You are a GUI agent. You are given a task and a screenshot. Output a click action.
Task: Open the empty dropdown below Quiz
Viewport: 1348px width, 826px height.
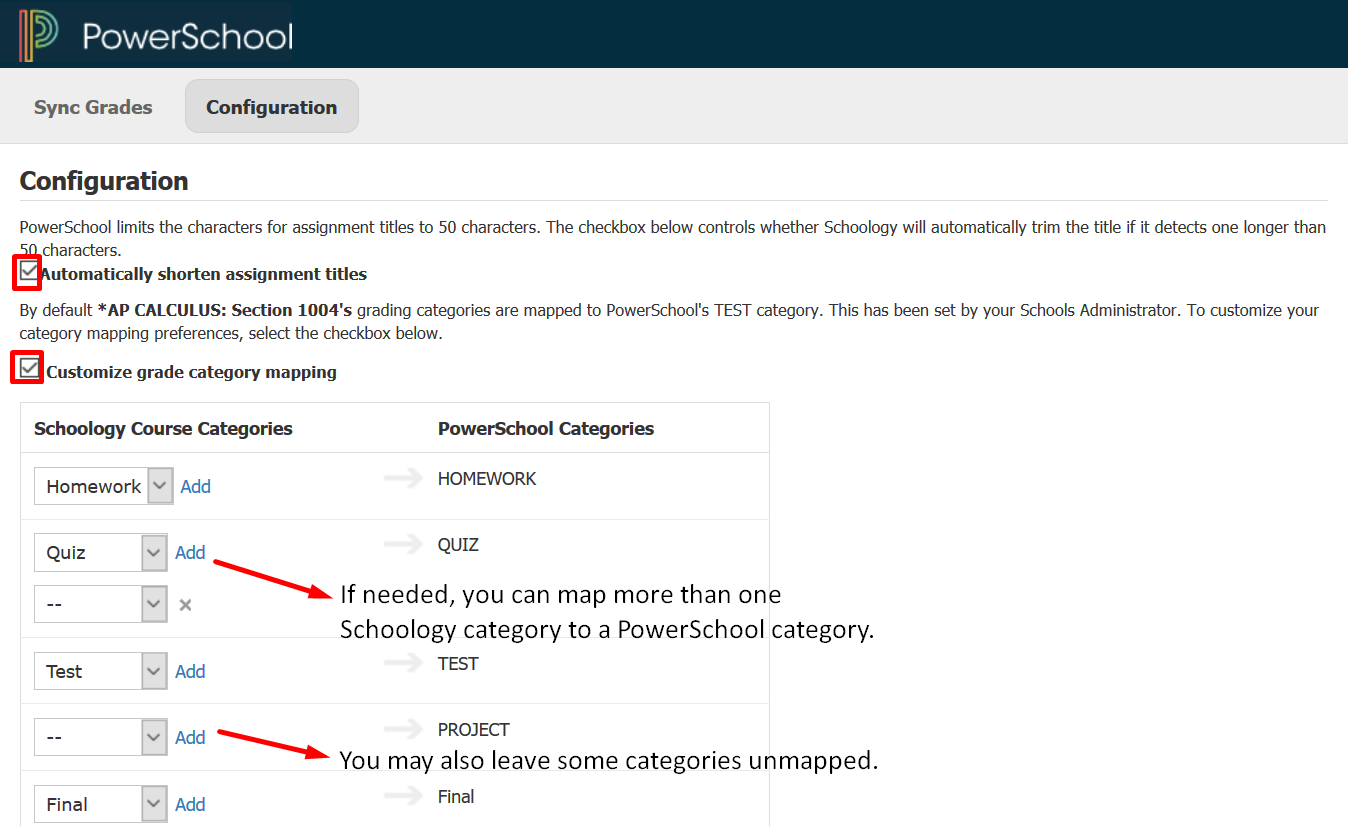pyautogui.click(x=100, y=604)
